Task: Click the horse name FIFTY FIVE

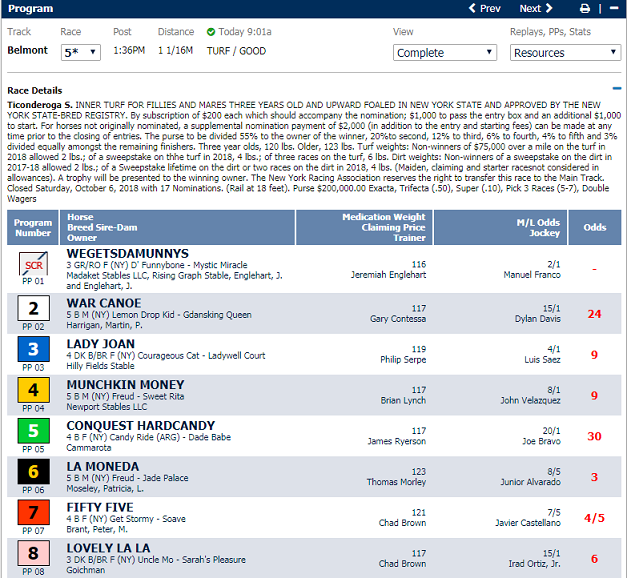Action: tap(100, 508)
